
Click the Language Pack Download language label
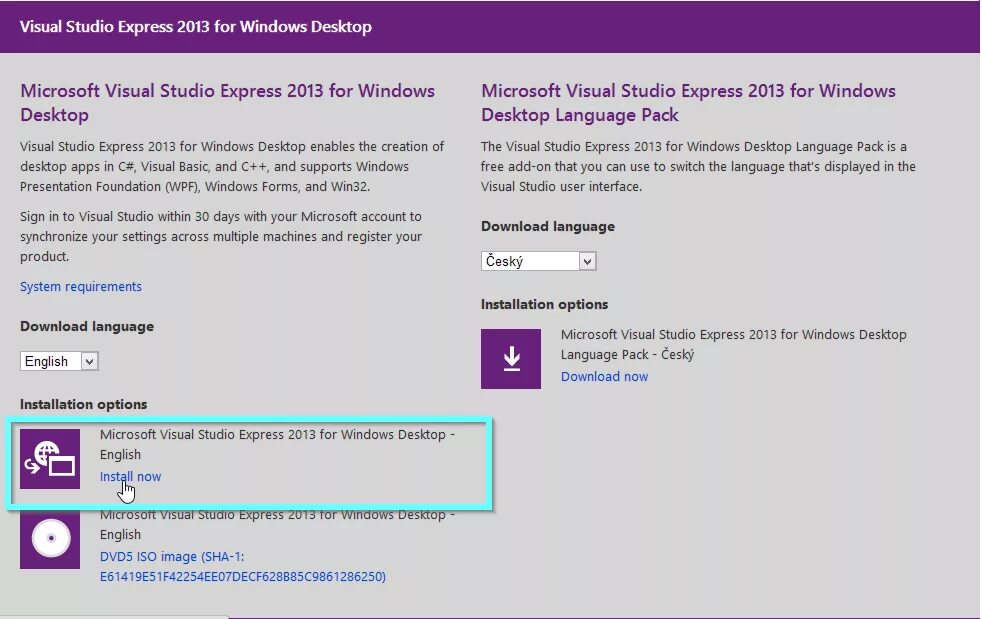pyautogui.click(x=548, y=226)
